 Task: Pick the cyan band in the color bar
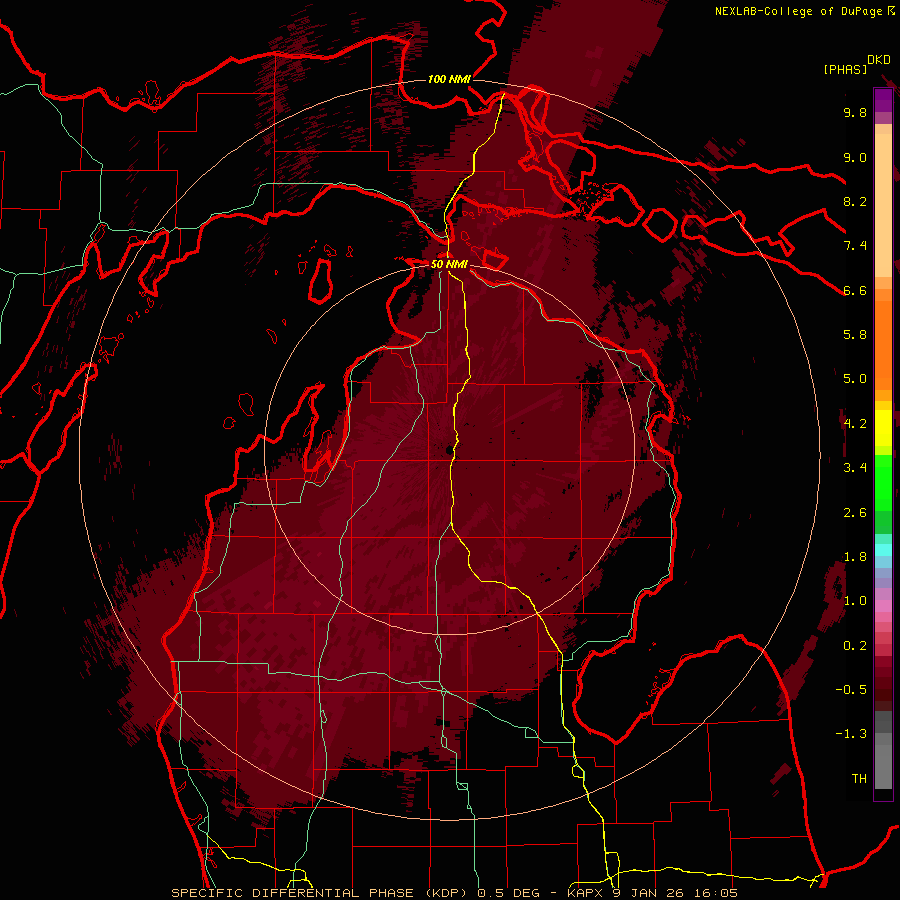click(883, 550)
